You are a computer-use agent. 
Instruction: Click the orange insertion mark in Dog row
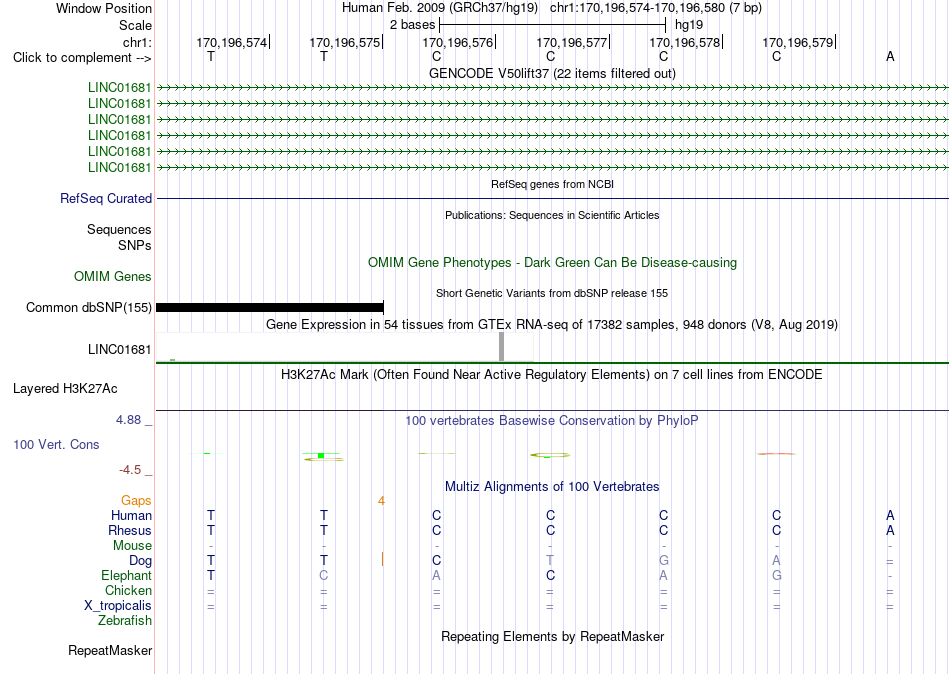[382, 559]
